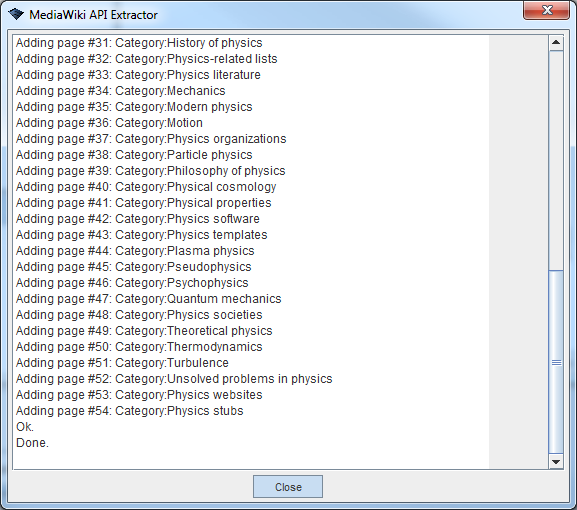
Task: Select line 'Category:Physics-related lists'
Action: (x=146, y=59)
